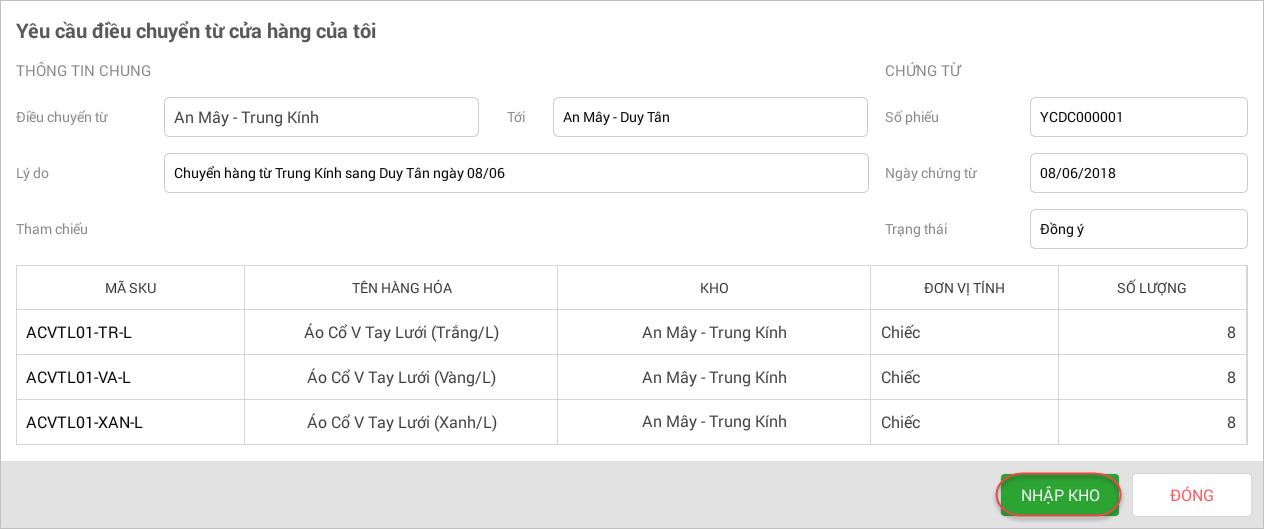Image resolution: width=1264 pixels, height=529 pixels.
Task: Click product name Áo Cổ V Tay Lưới (Trắng/L)
Action: click(x=401, y=332)
